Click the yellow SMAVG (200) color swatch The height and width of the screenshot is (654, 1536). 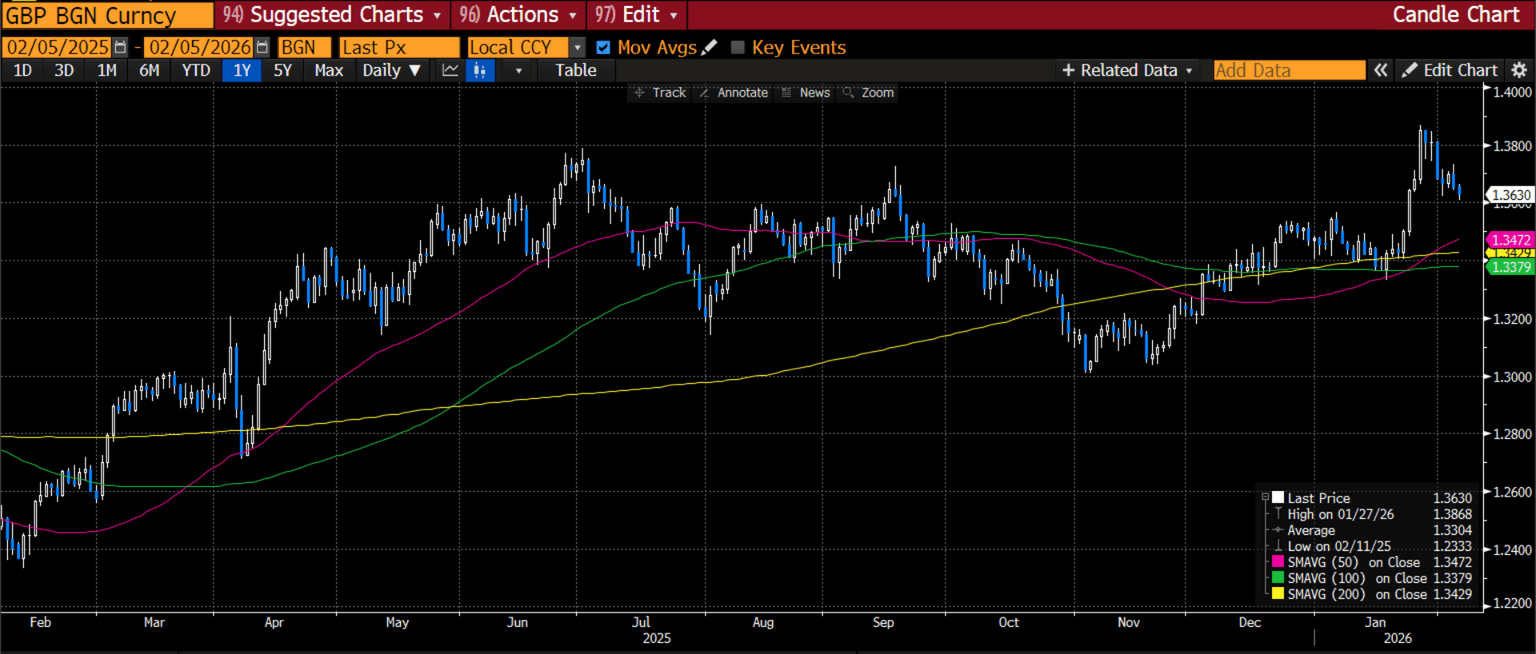[x=1278, y=594]
